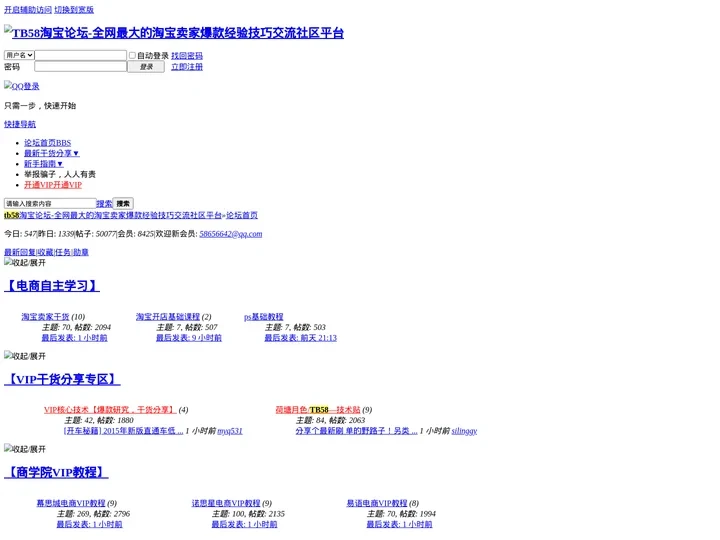Click the 举报骗子，人人有责 text

(60, 174)
